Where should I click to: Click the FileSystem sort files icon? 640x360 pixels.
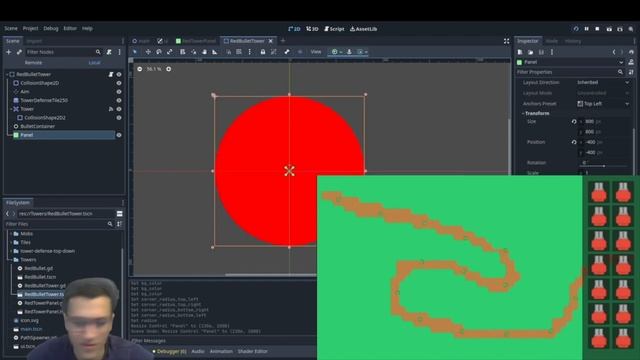coord(119,224)
